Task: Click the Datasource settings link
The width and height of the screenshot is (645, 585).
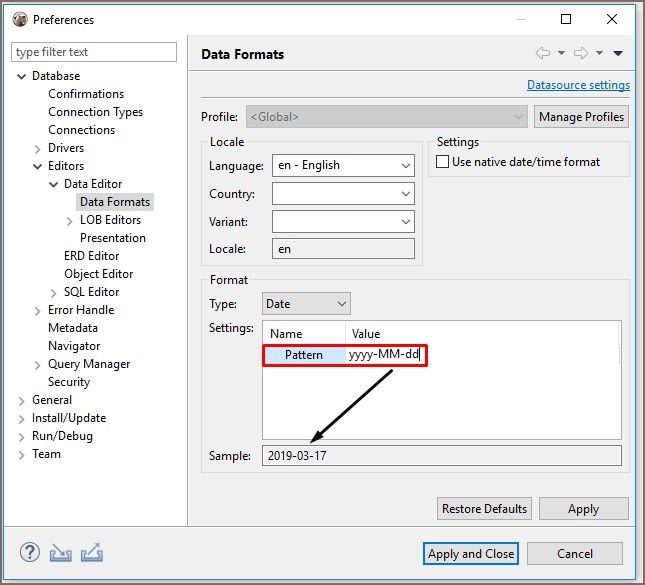Action: 578,85
